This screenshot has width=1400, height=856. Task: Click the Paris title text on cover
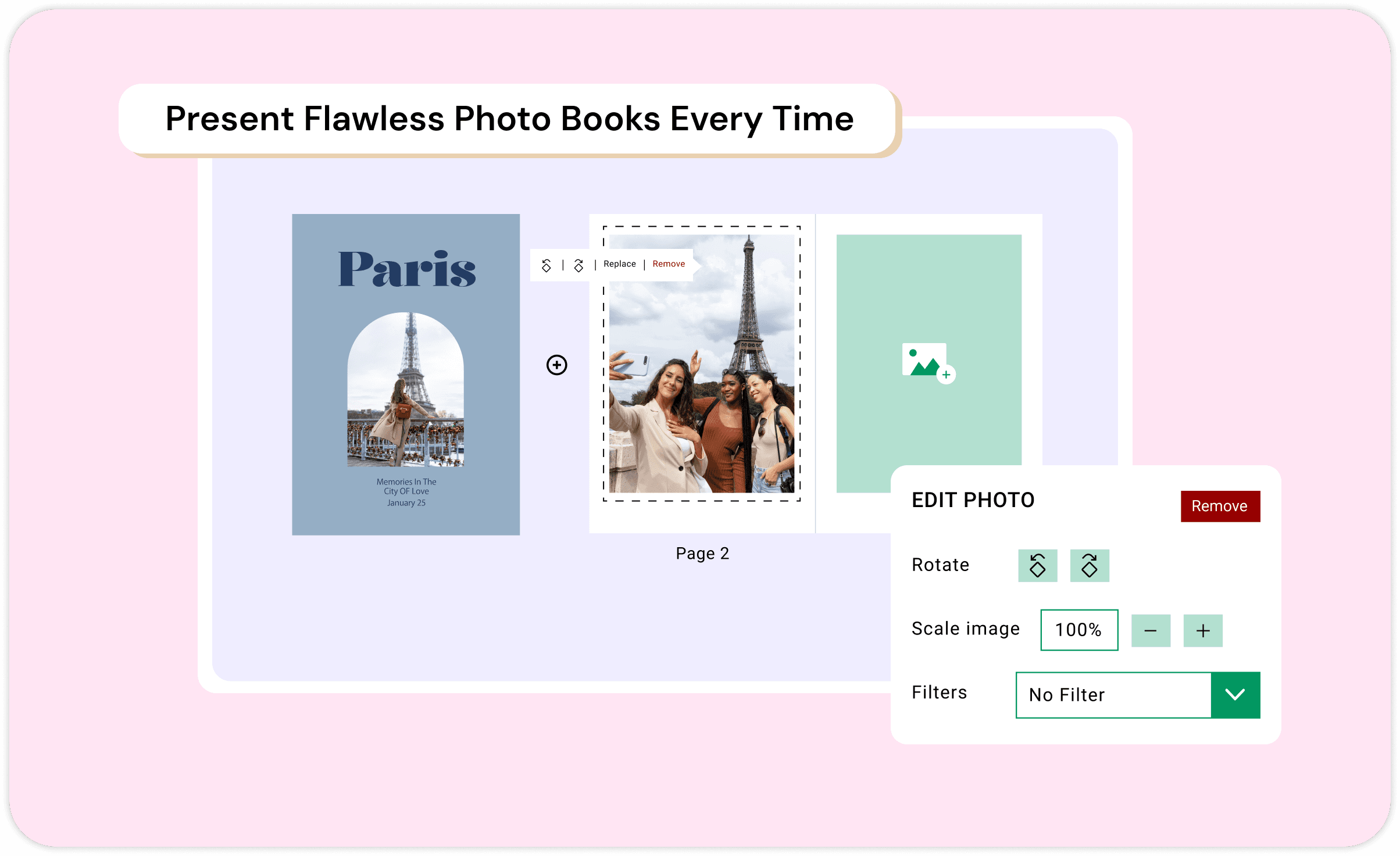coord(407,269)
